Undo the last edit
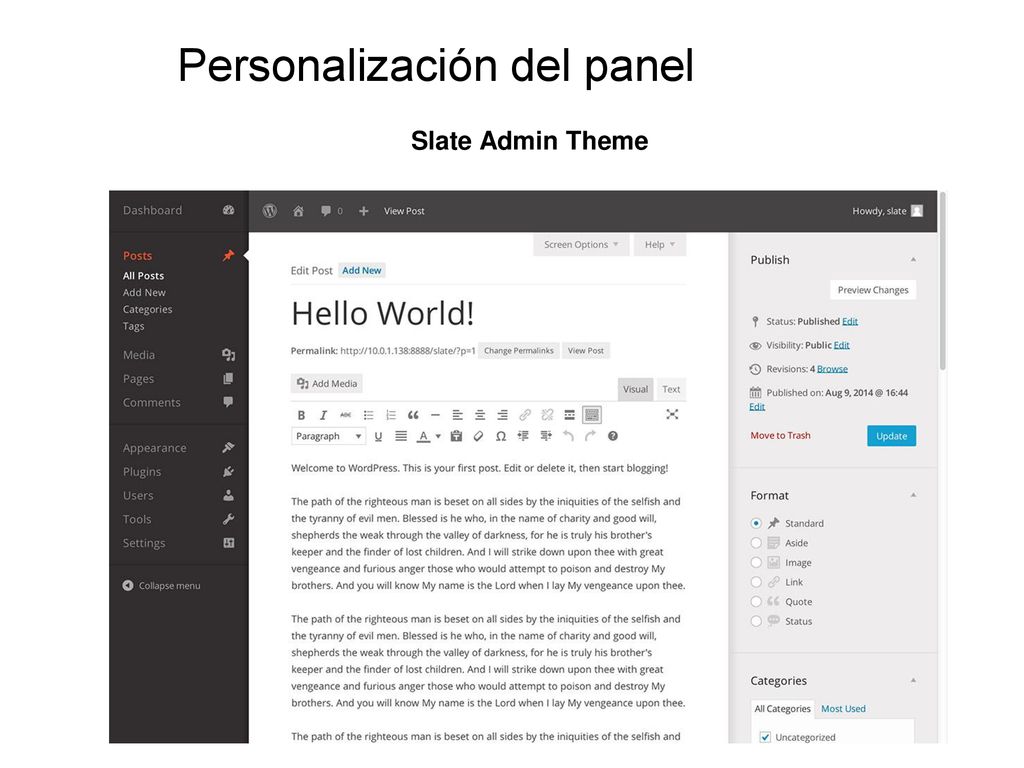Viewport: 1024px width, 768px height. click(x=568, y=436)
